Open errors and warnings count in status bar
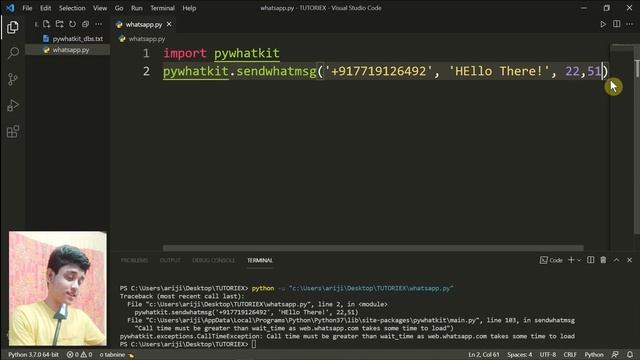 (79, 354)
